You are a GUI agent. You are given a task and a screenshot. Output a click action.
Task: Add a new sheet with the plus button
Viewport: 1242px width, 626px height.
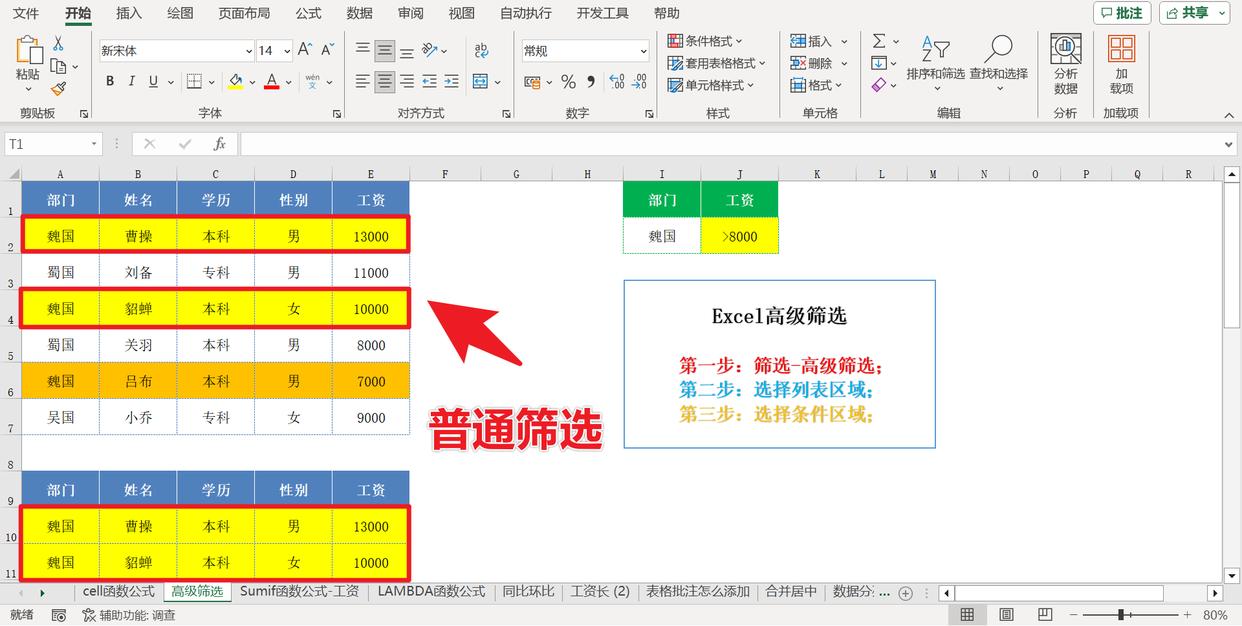pos(906,593)
